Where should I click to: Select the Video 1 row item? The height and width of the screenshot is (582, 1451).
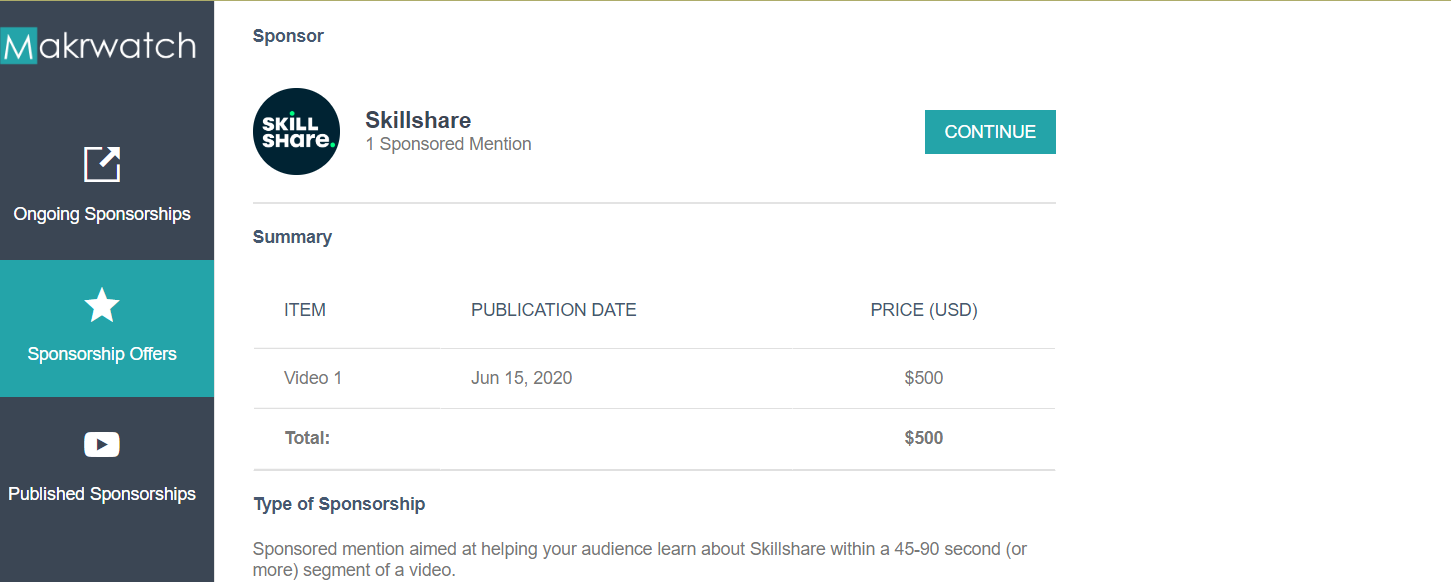(313, 378)
